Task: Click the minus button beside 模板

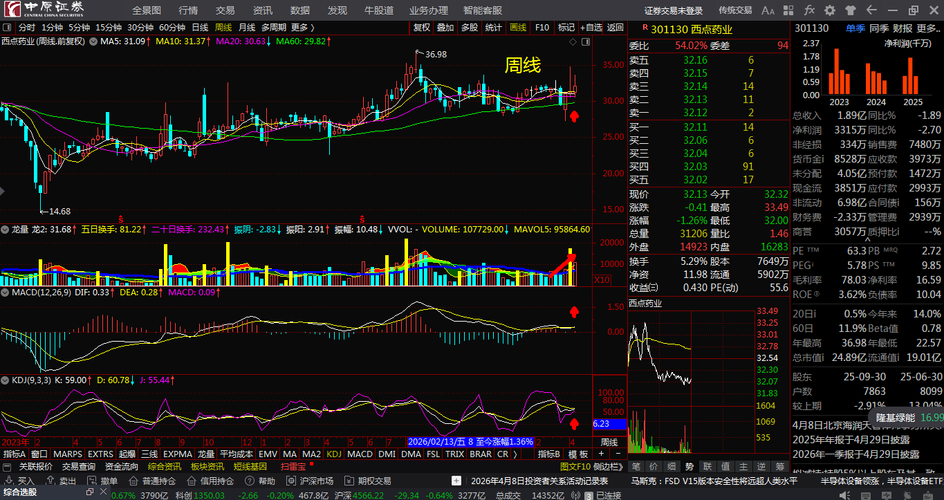Action: pos(616,454)
